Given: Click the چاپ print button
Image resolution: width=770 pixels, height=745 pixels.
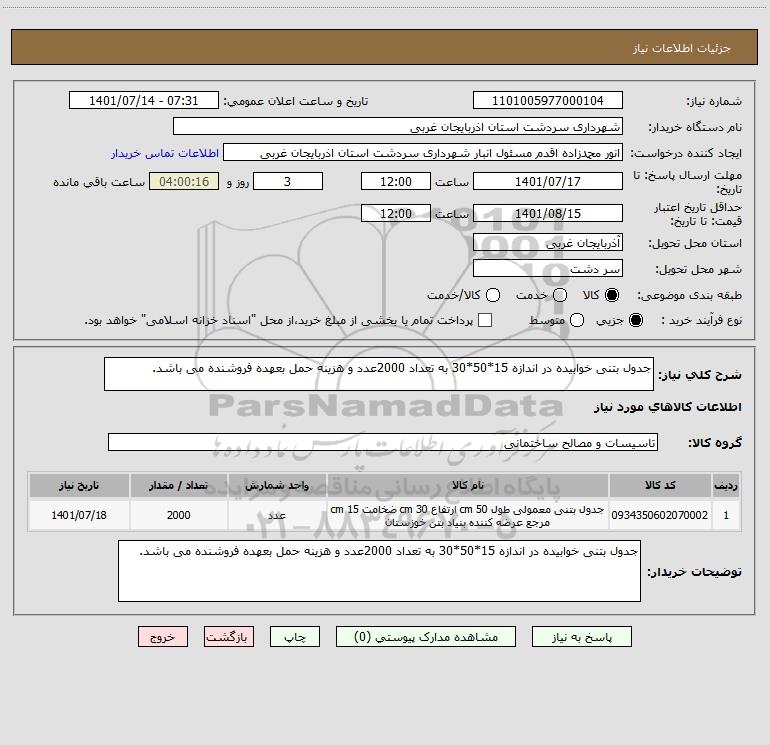Looking at the screenshot, I should pyautogui.click(x=295, y=637).
